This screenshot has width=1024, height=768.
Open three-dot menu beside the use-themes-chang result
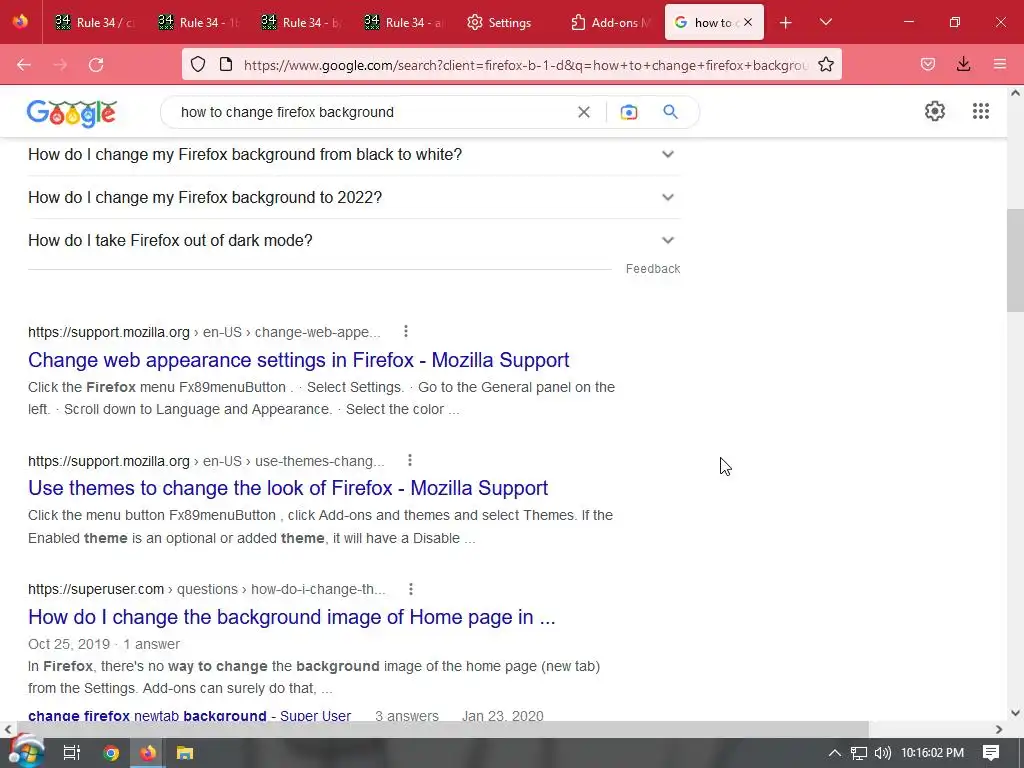[x=410, y=460]
